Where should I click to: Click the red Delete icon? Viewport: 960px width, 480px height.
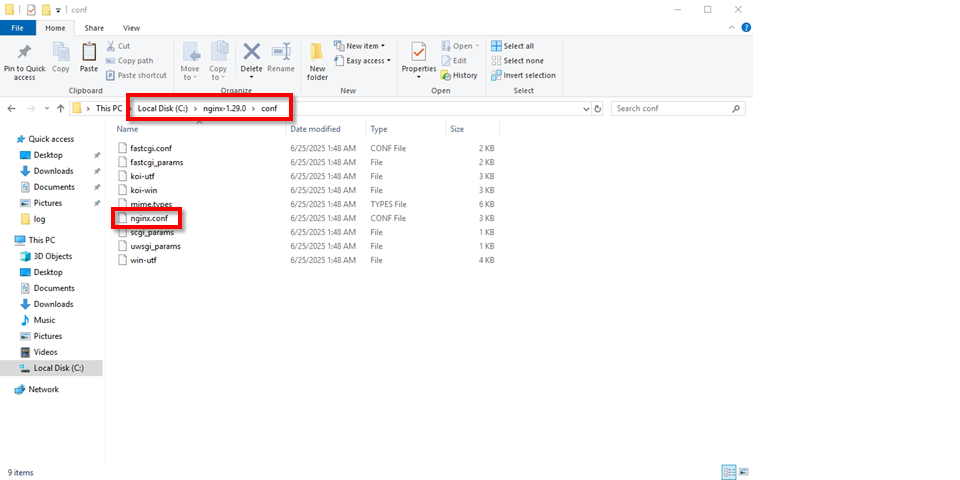point(251,51)
